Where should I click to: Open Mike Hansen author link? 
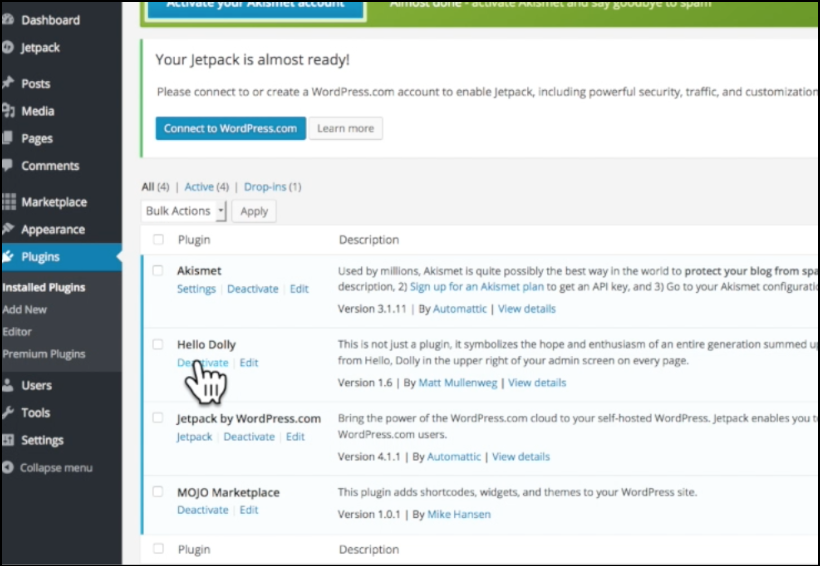[x=459, y=514]
